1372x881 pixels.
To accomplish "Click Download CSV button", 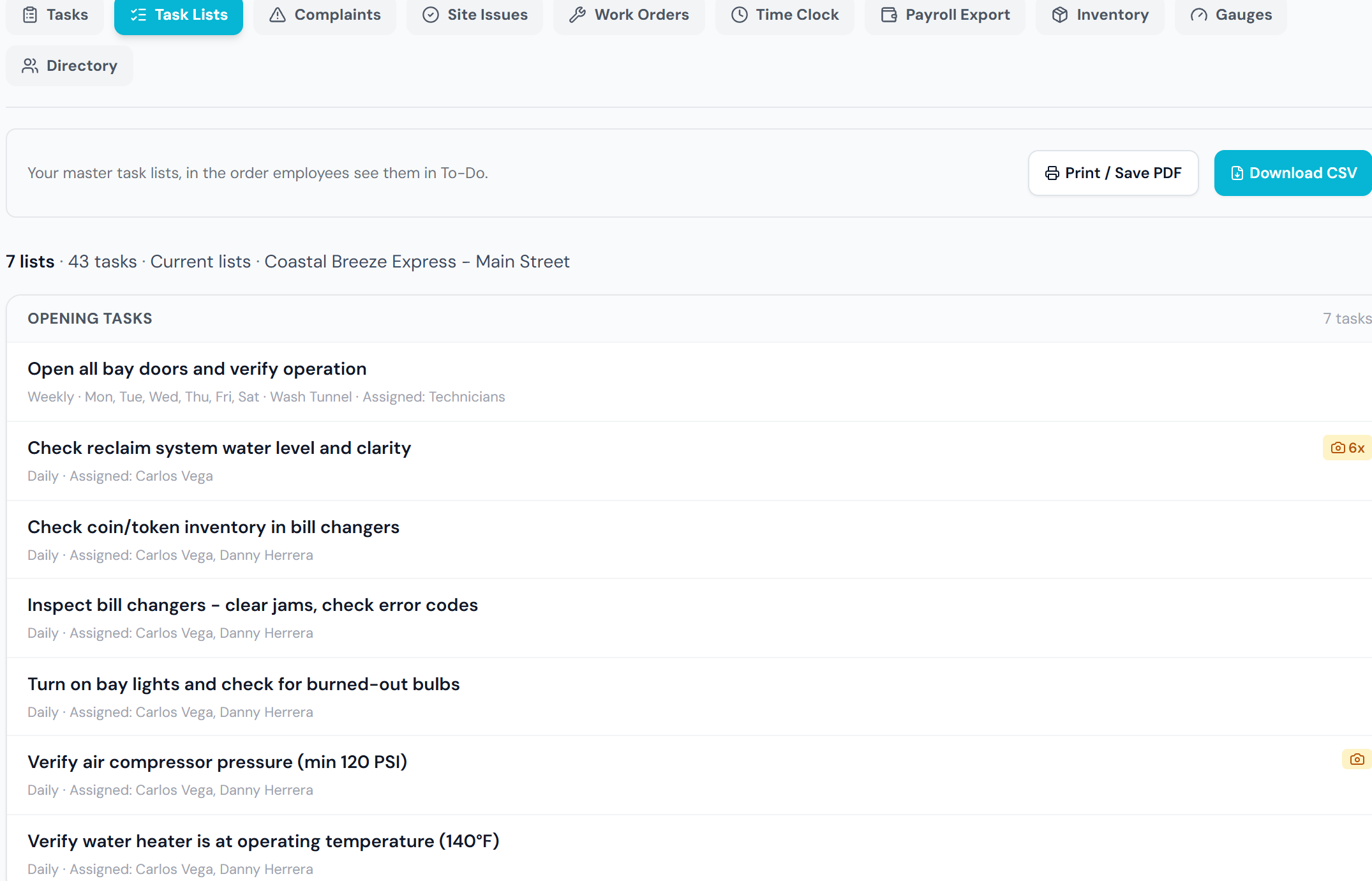I will tap(1293, 173).
